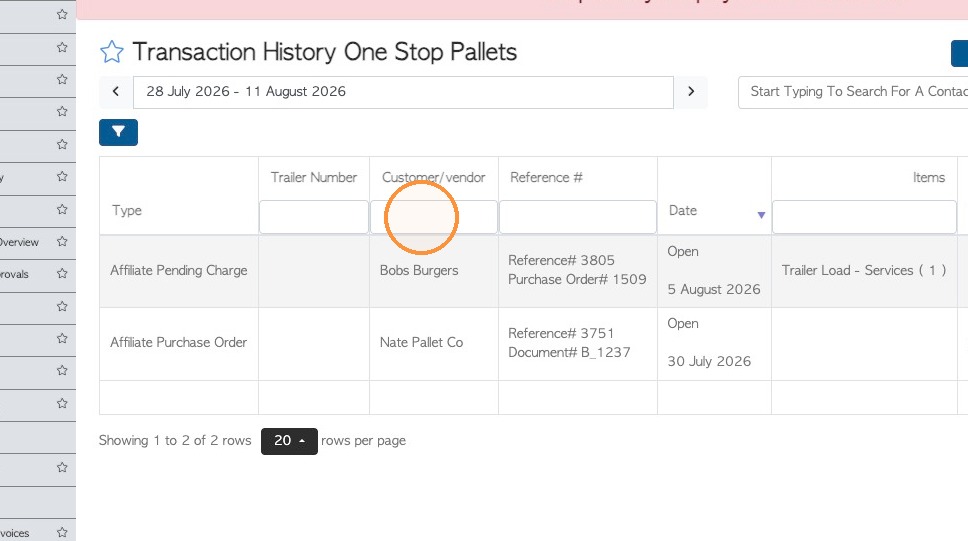Click the Reference # filter field
968x541 pixels.
[x=578, y=217]
